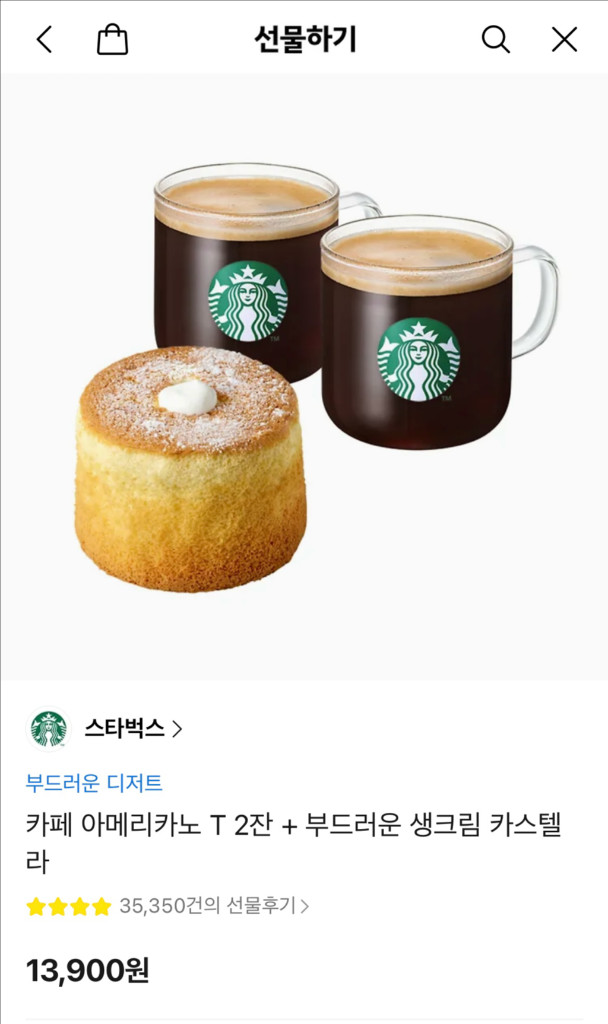
Task: Close the gift page with X icon
Action: pos(564,40)
